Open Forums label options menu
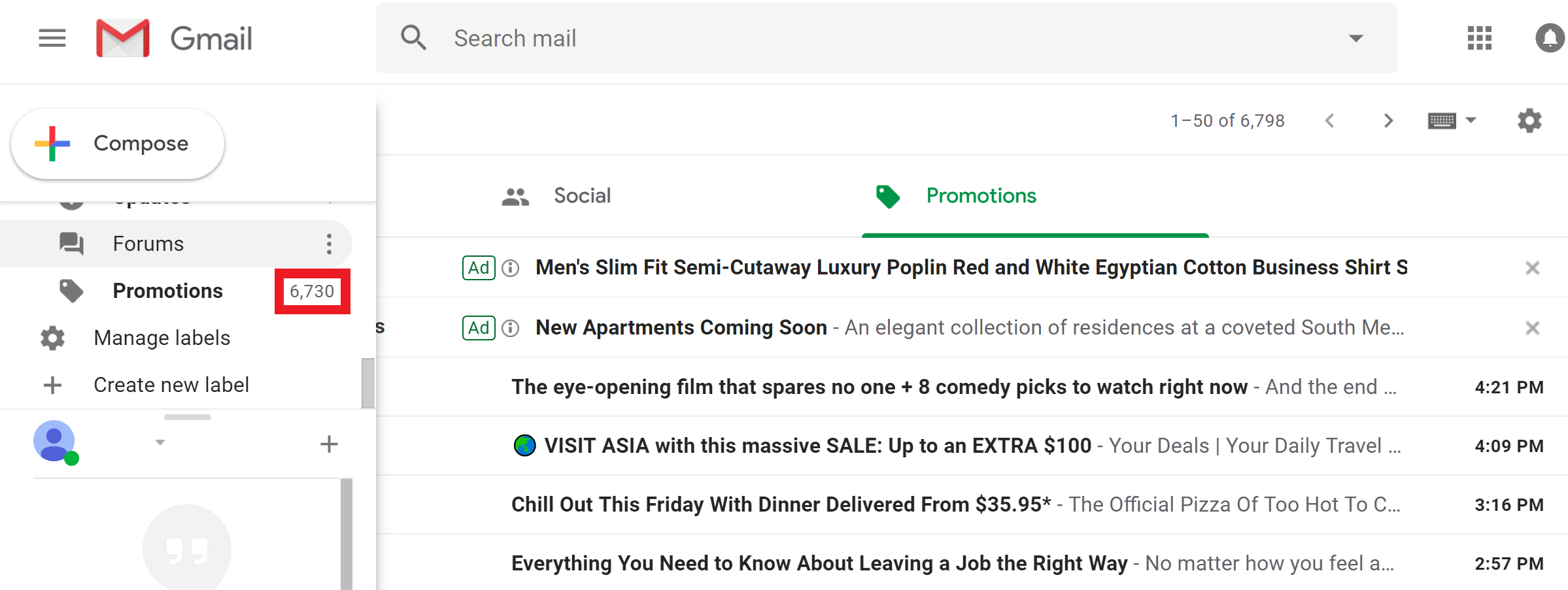This screenshot has height=590, width=1568. (329, 243)
